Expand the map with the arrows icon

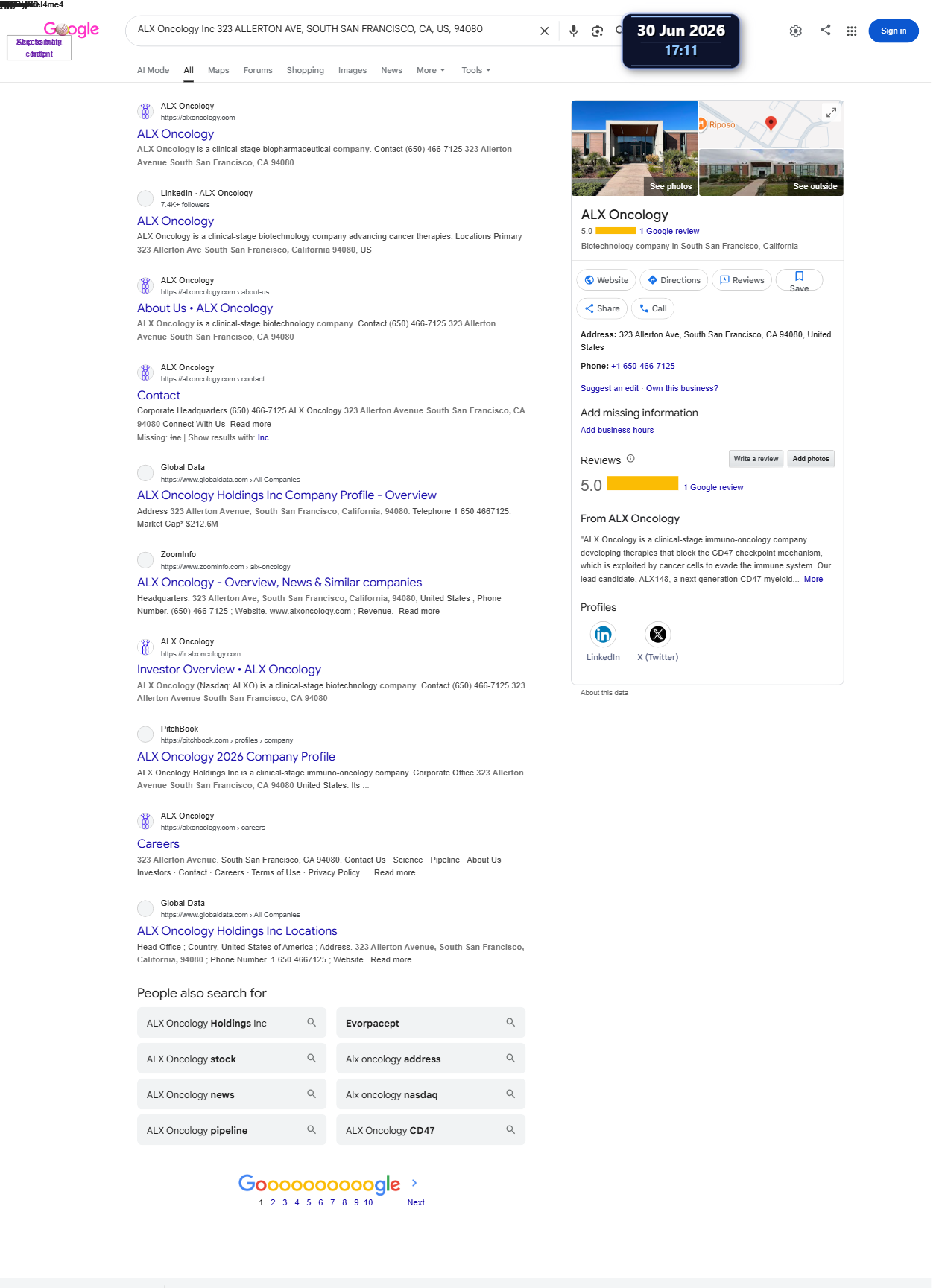(830, 112)
